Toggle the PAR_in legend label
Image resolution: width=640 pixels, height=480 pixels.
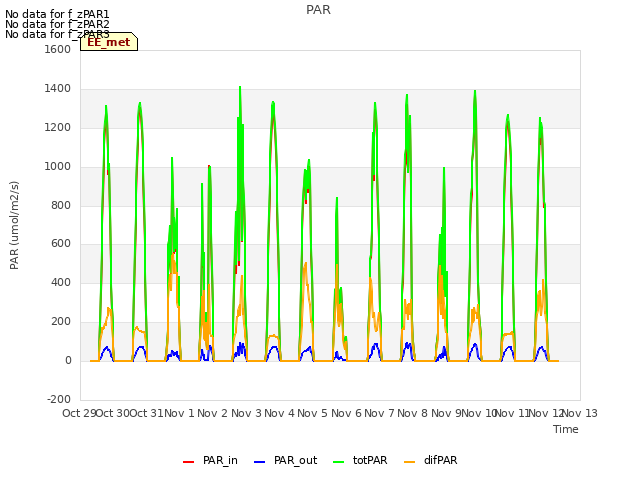[x=220, y=460]
